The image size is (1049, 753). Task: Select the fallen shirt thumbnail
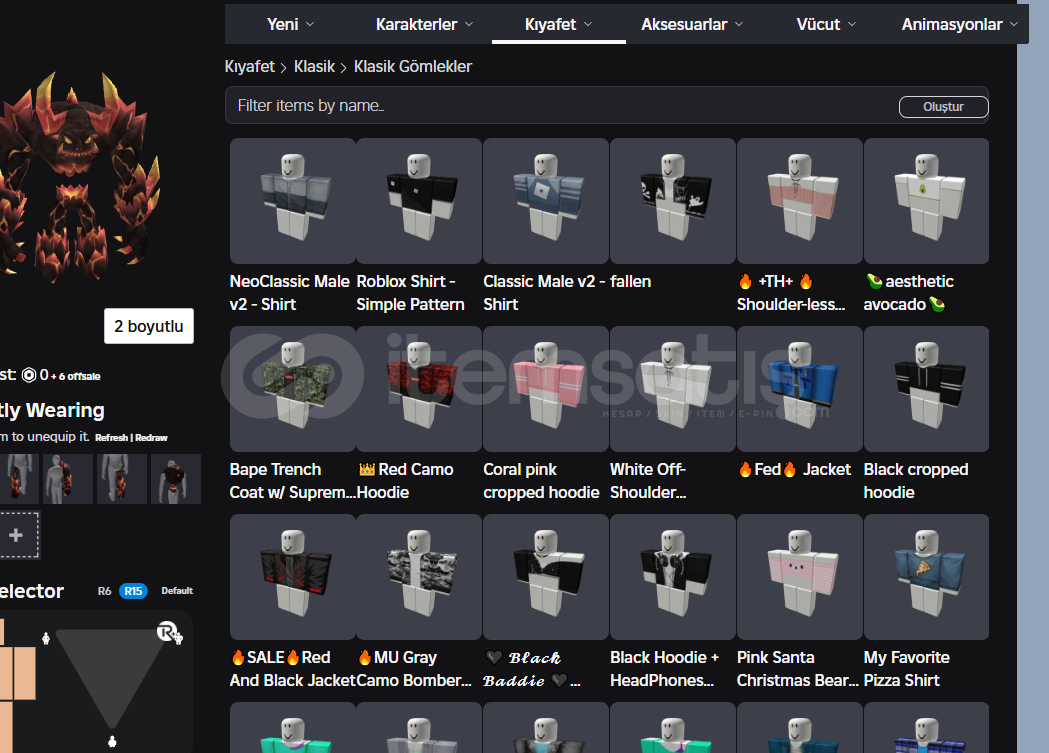click(x=672, y=201)
